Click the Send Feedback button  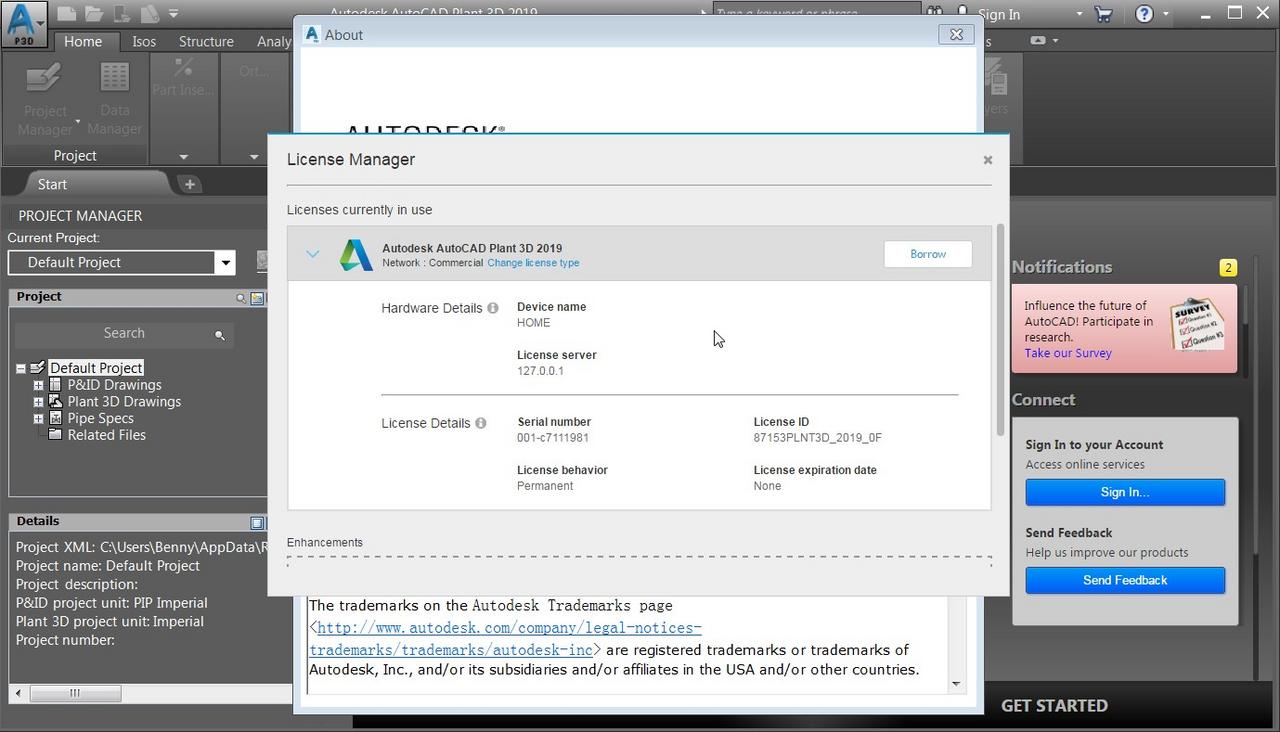1125,580
